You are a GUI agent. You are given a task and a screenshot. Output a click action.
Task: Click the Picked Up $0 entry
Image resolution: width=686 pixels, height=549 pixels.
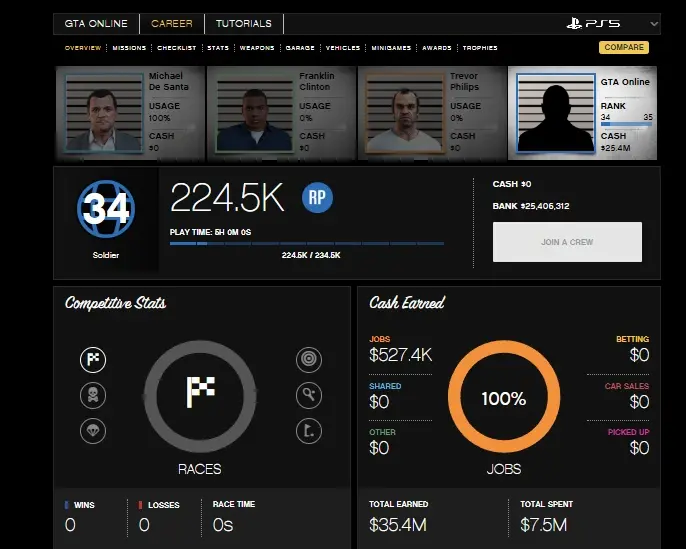tap(629, 442)
